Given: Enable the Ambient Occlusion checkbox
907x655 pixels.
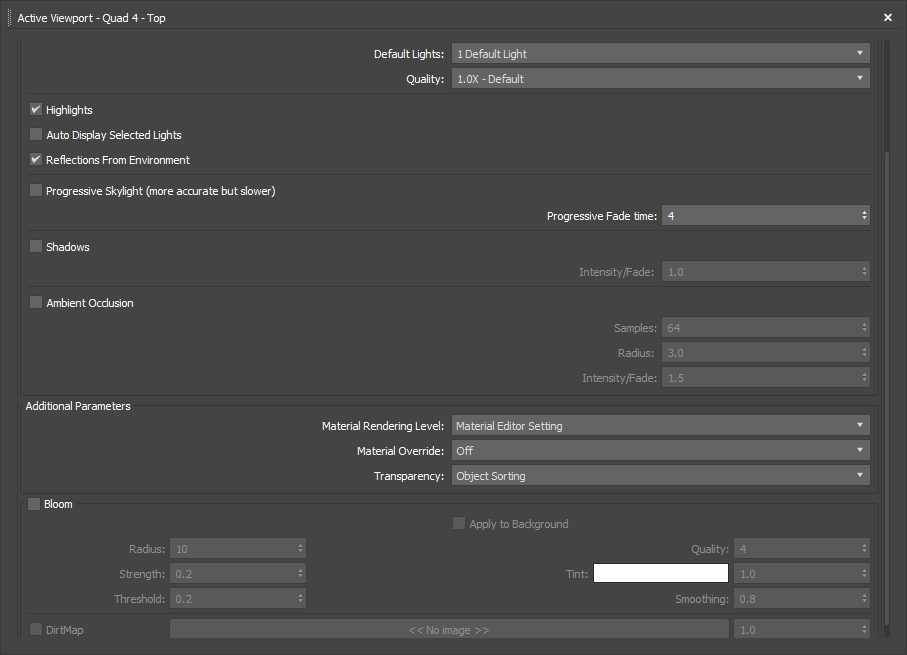Looking at the screenshot, I should coord(36,303).
